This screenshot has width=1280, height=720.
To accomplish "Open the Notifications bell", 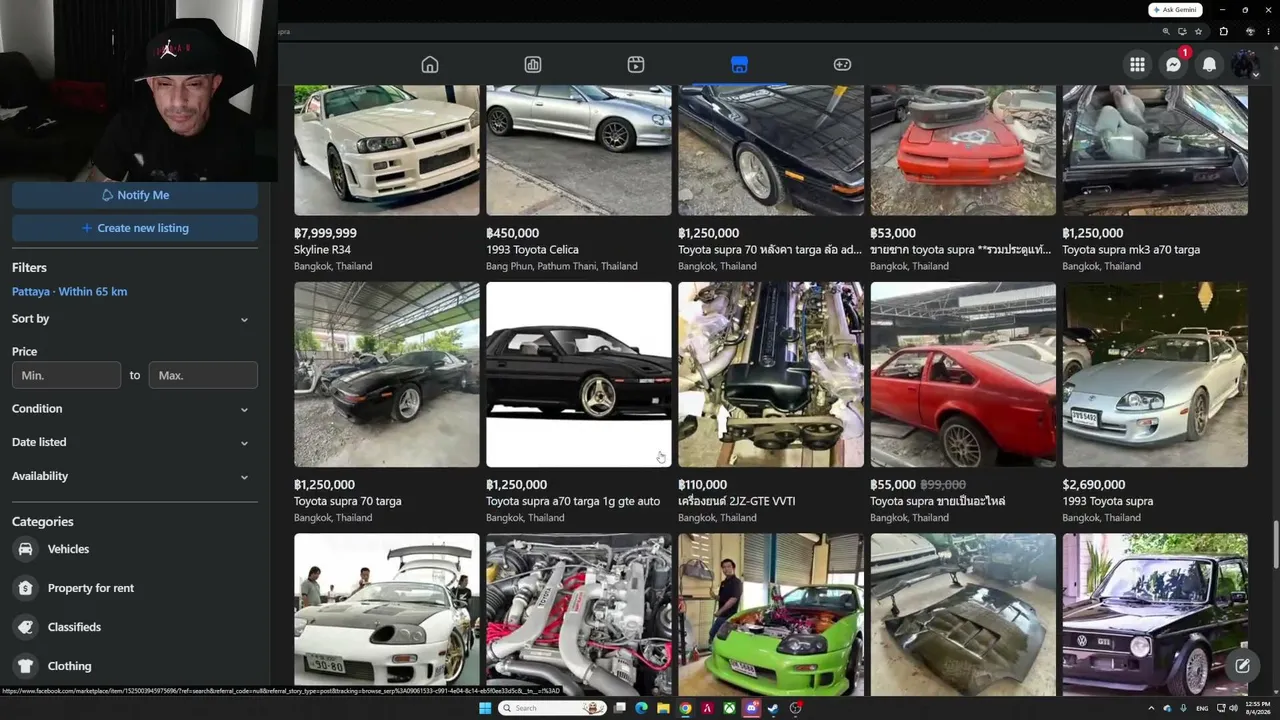I will coord(1209,65).
